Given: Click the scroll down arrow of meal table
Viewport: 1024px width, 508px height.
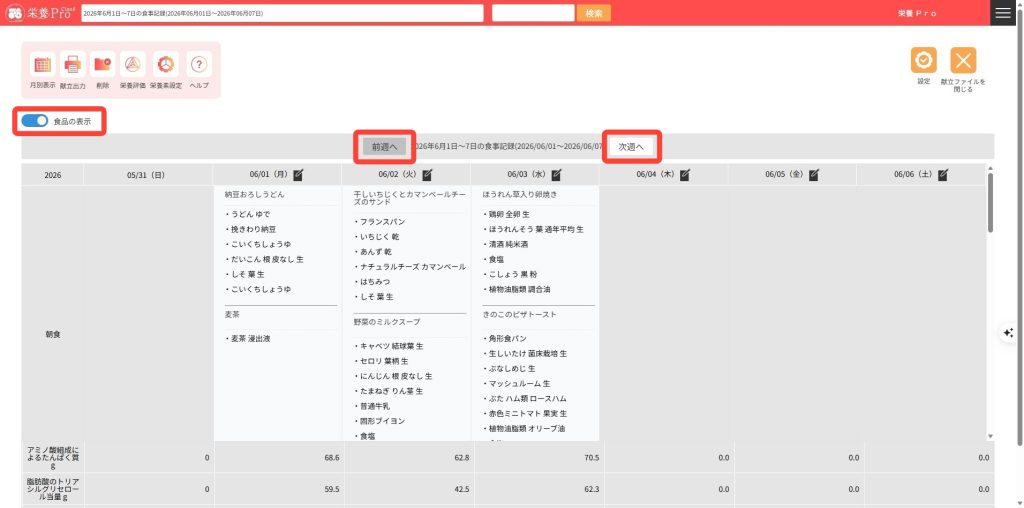Looking at the screenshot, I should [x=990, y=436].
